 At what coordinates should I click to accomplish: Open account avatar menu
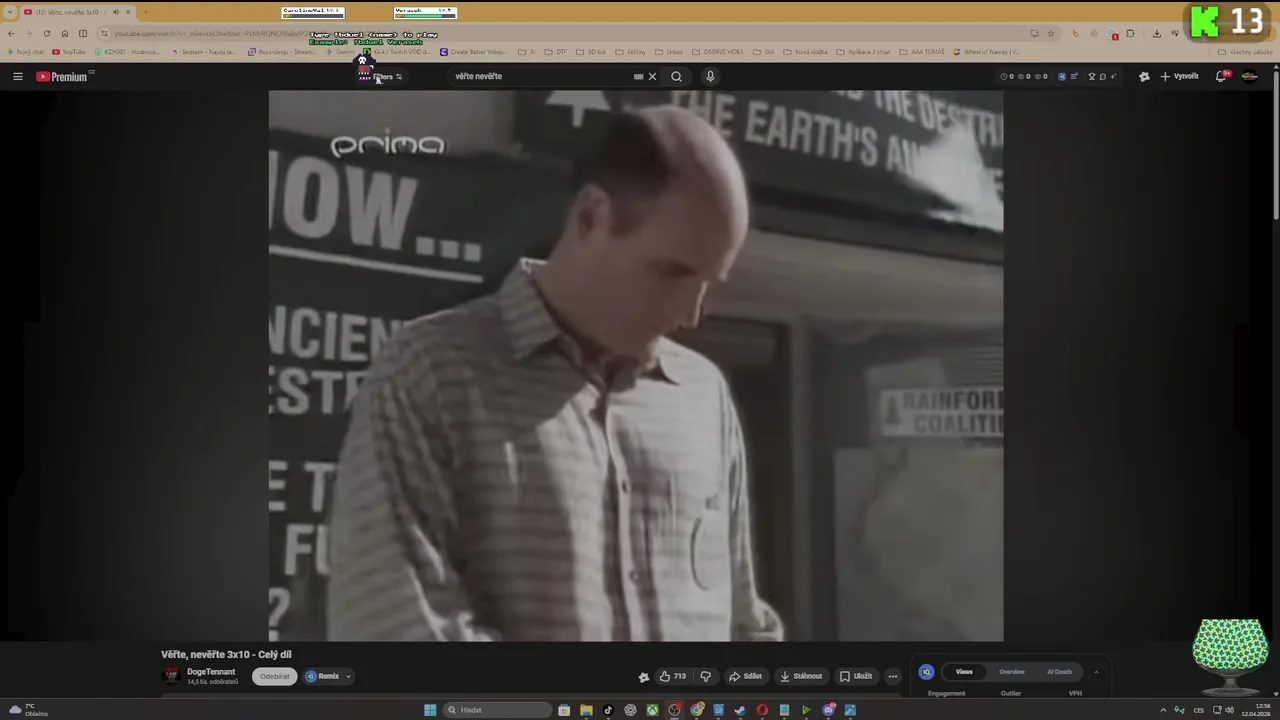click(1250, 76)
